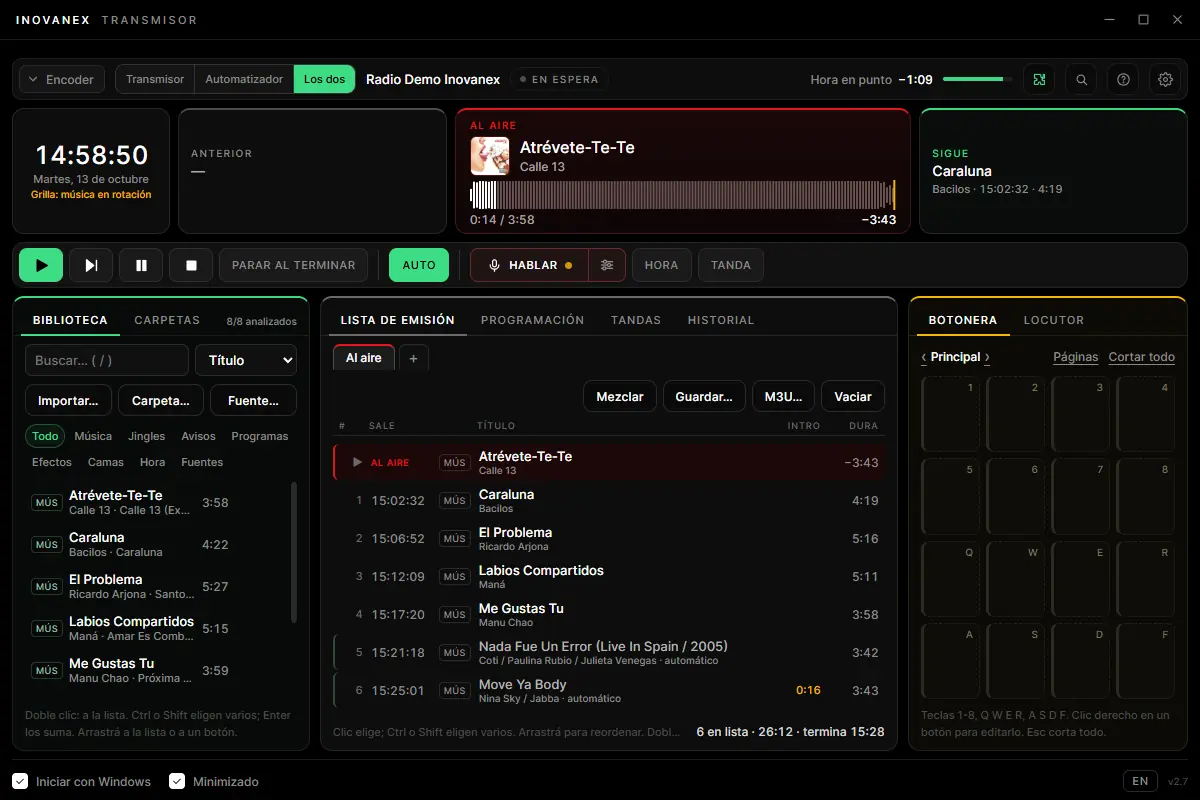Open the microphone settings sliders icon

tap(607, 265)
